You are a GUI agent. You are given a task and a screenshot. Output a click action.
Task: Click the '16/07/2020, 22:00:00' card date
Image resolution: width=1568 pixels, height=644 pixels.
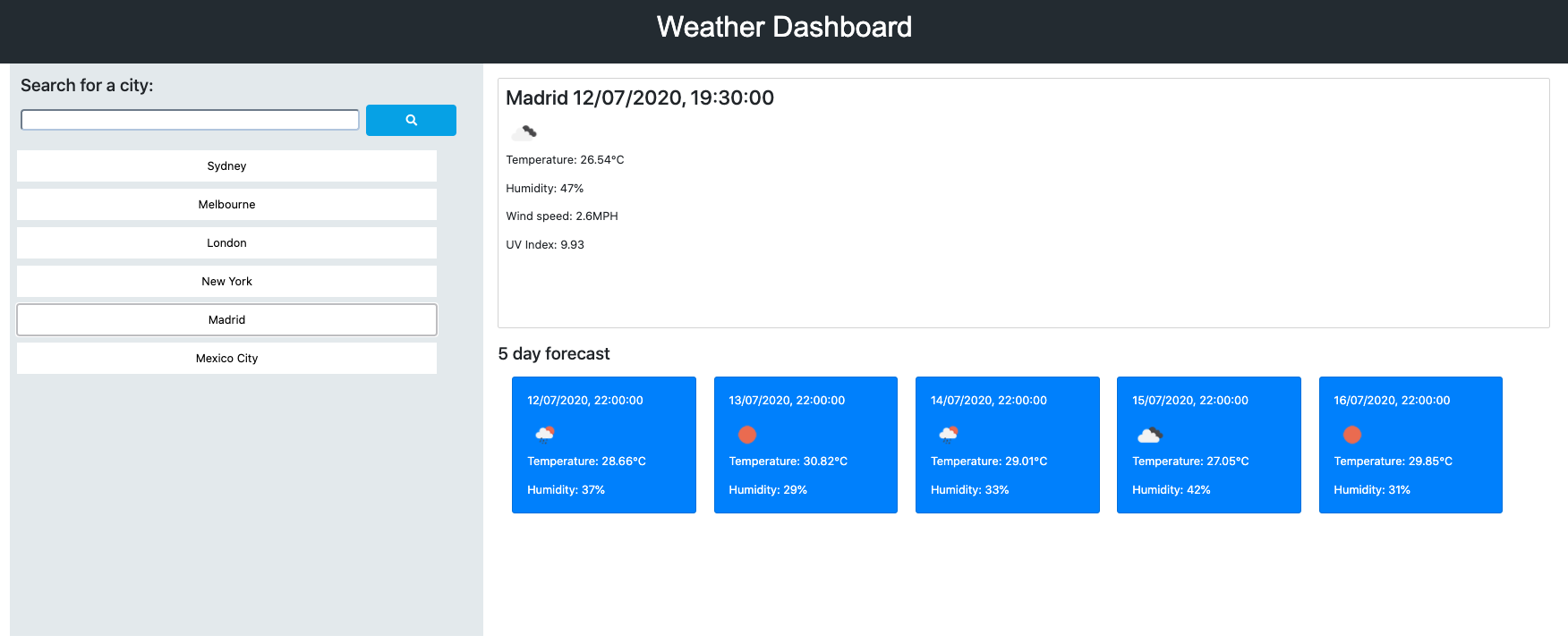1392,401
